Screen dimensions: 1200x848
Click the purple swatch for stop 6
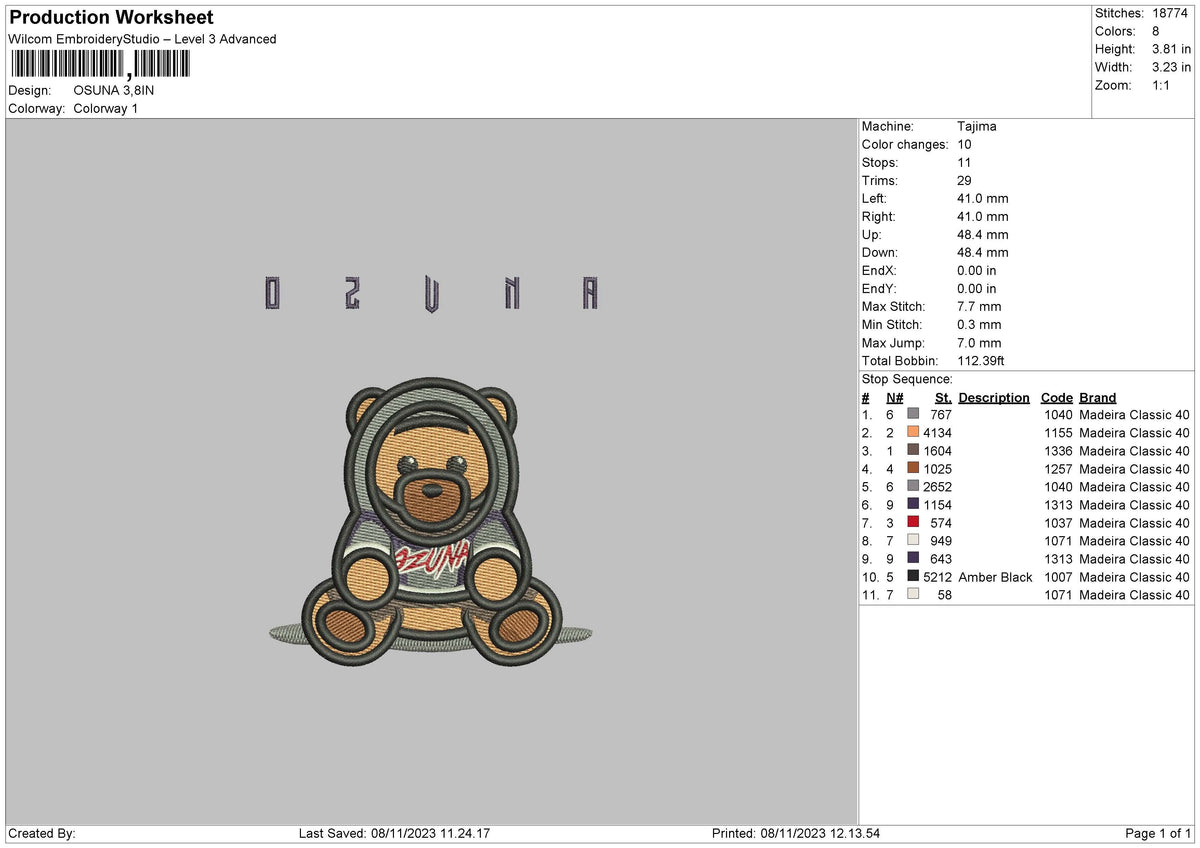[x=913, y=504]
